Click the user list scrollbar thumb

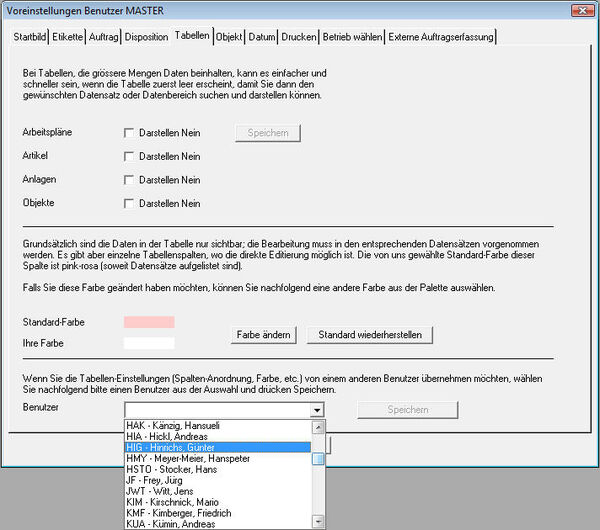pos(318,459)
